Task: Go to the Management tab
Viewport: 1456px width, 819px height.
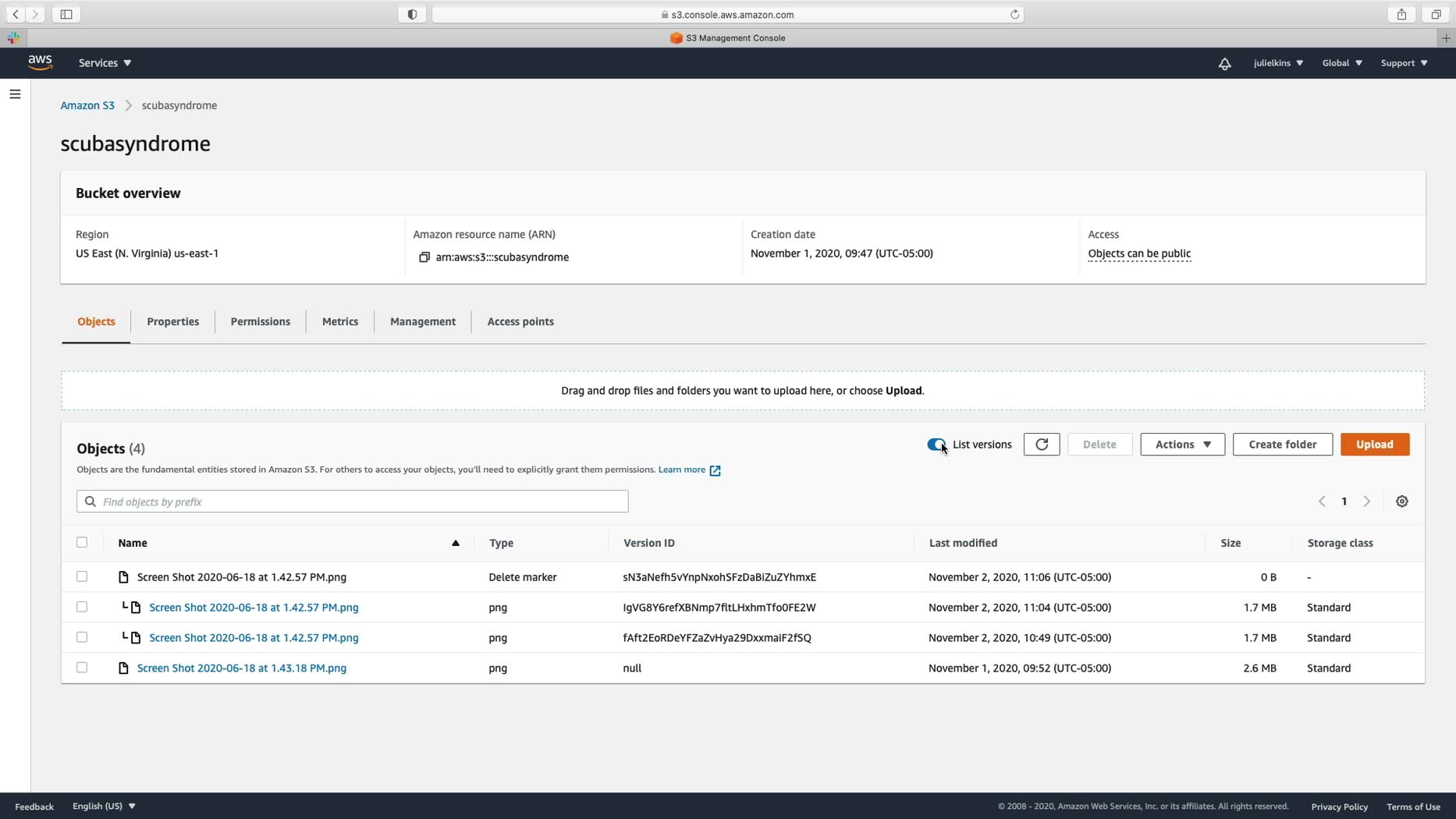Action: coord(423,321)
